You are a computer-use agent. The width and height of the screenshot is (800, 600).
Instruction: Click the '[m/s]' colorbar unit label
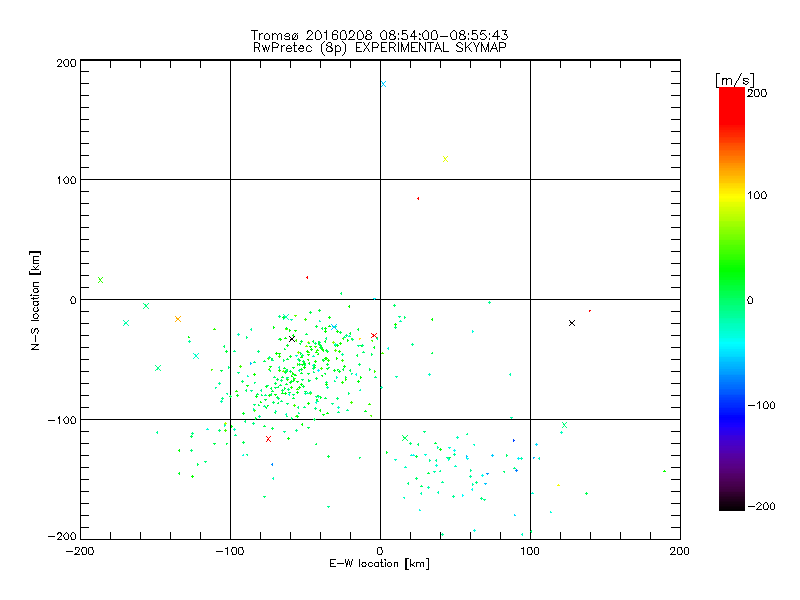coord(734,80)
